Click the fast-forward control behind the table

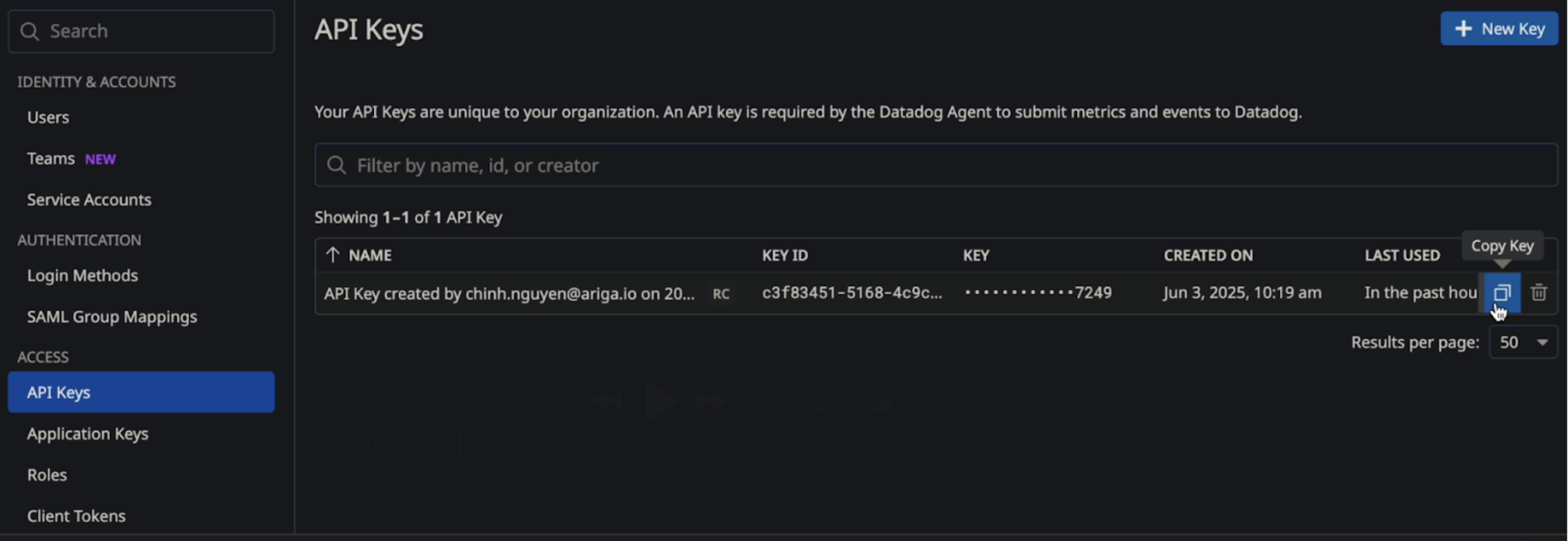[709, 401]
